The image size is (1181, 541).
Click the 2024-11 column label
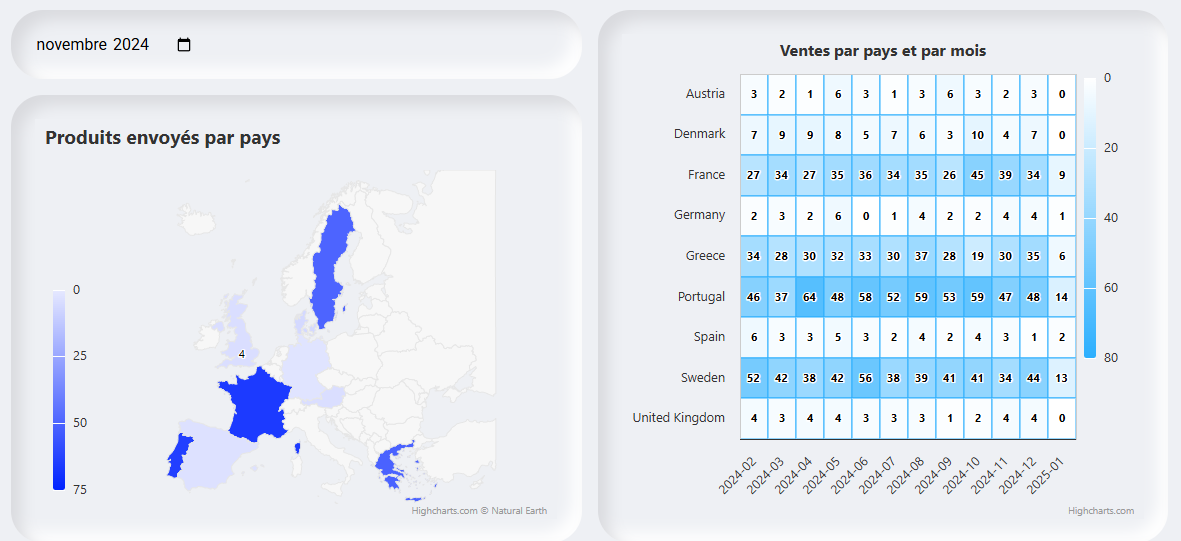(990, 475)
